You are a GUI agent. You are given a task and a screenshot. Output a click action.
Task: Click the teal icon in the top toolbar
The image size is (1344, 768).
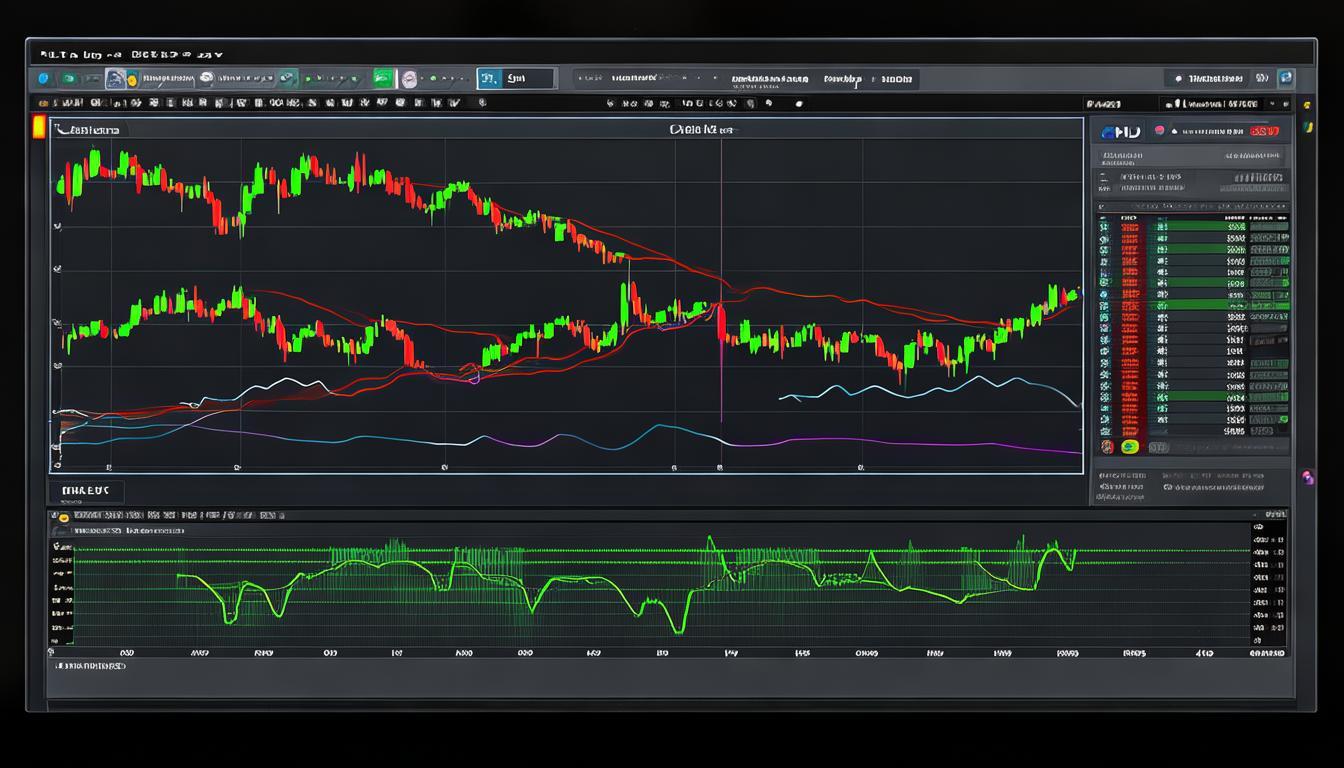(x=288, y=78)
